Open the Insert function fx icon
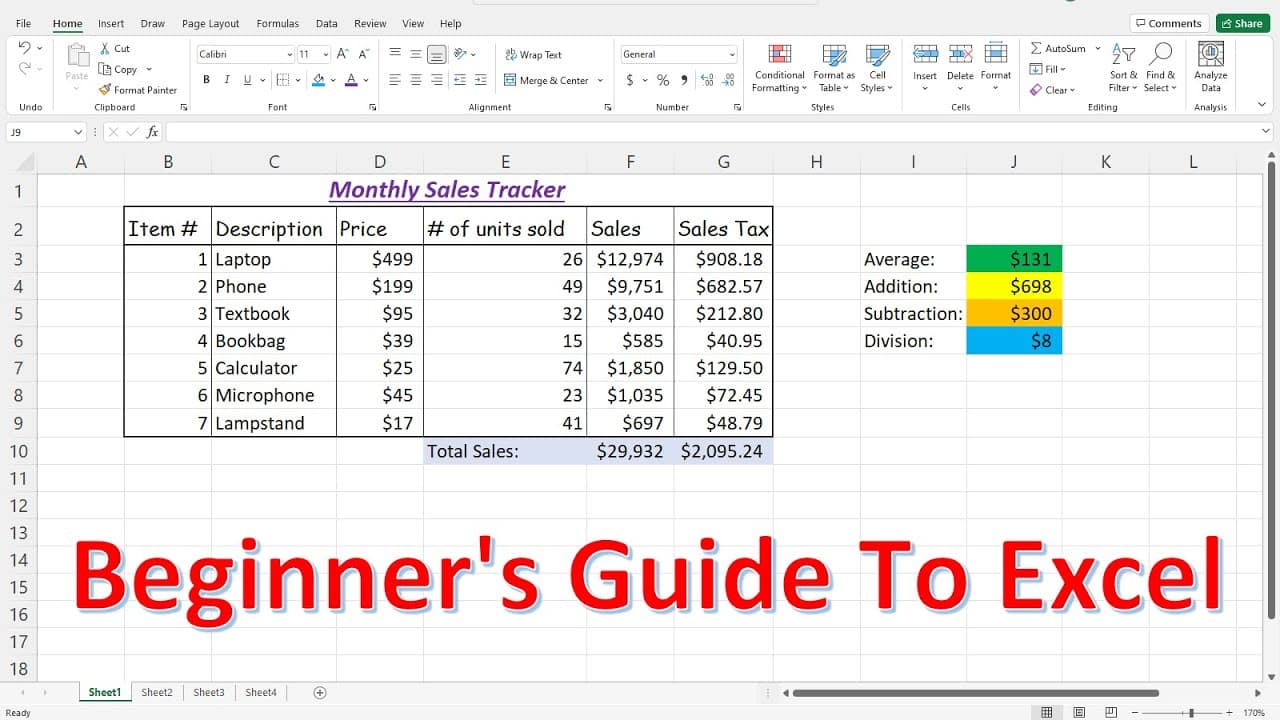 (152, 132)
